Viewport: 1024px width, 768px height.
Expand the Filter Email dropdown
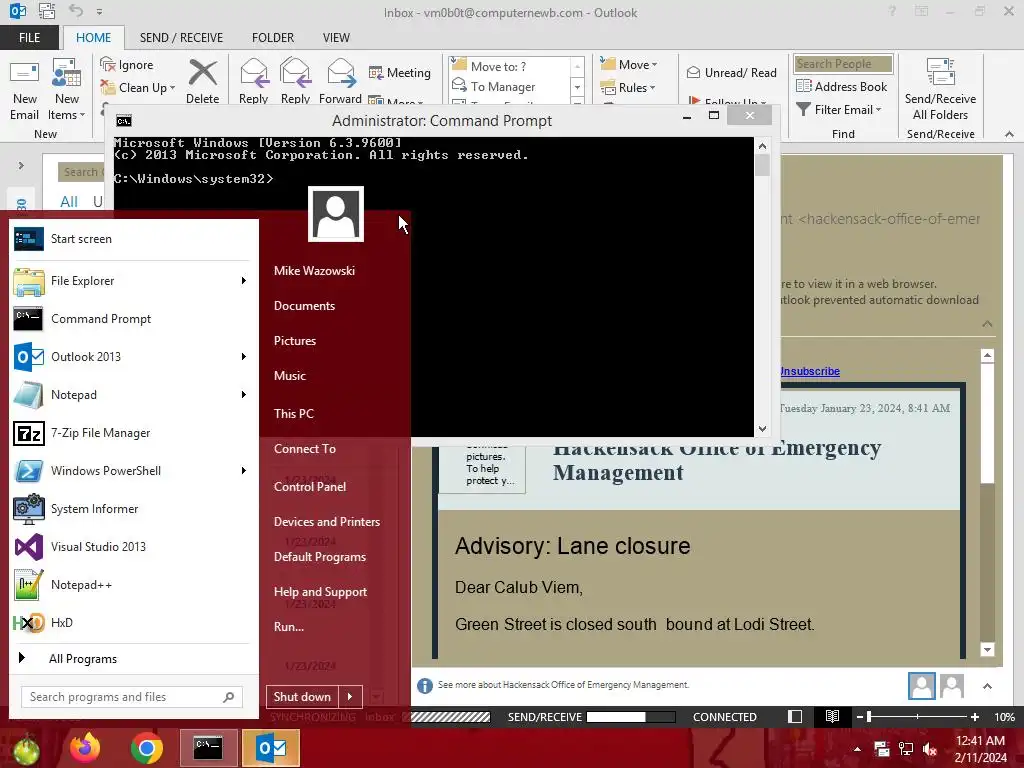tap(878, 110)
